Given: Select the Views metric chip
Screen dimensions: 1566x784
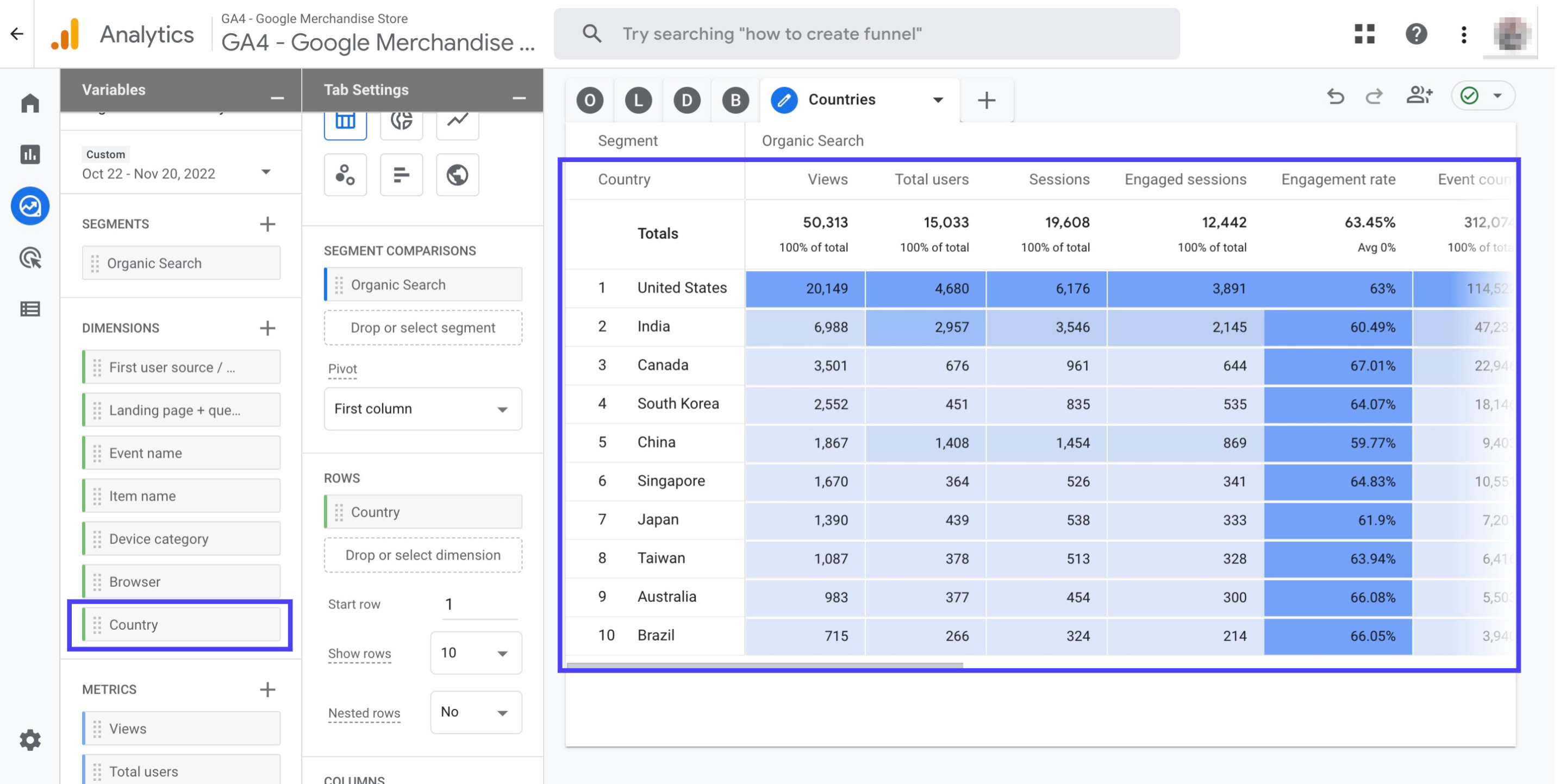Looking at the screenshot, I should tap(181, 728).
